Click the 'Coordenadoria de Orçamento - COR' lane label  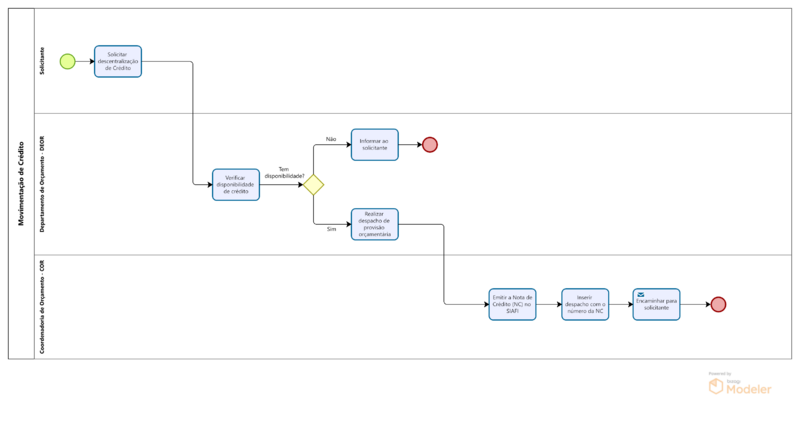(x=42, y=306)
